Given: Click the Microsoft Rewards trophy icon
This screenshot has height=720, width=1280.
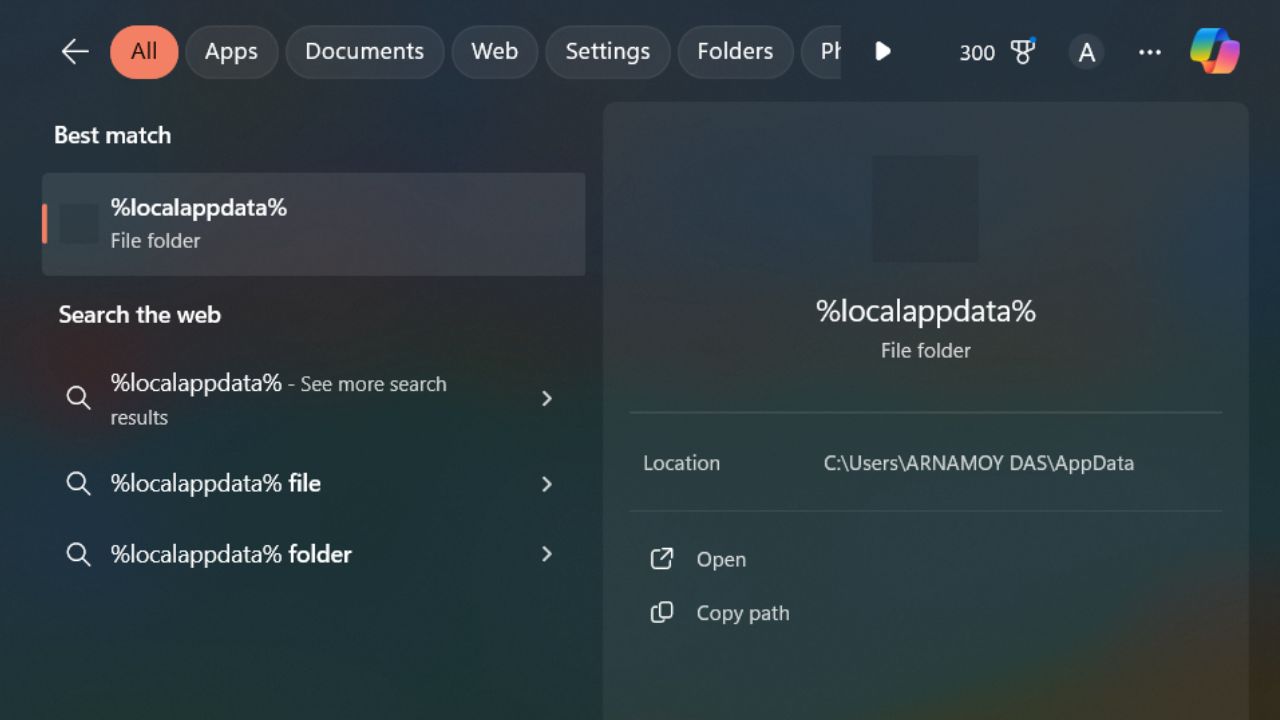Looking at the screenshot, I should pos(1022,52).
